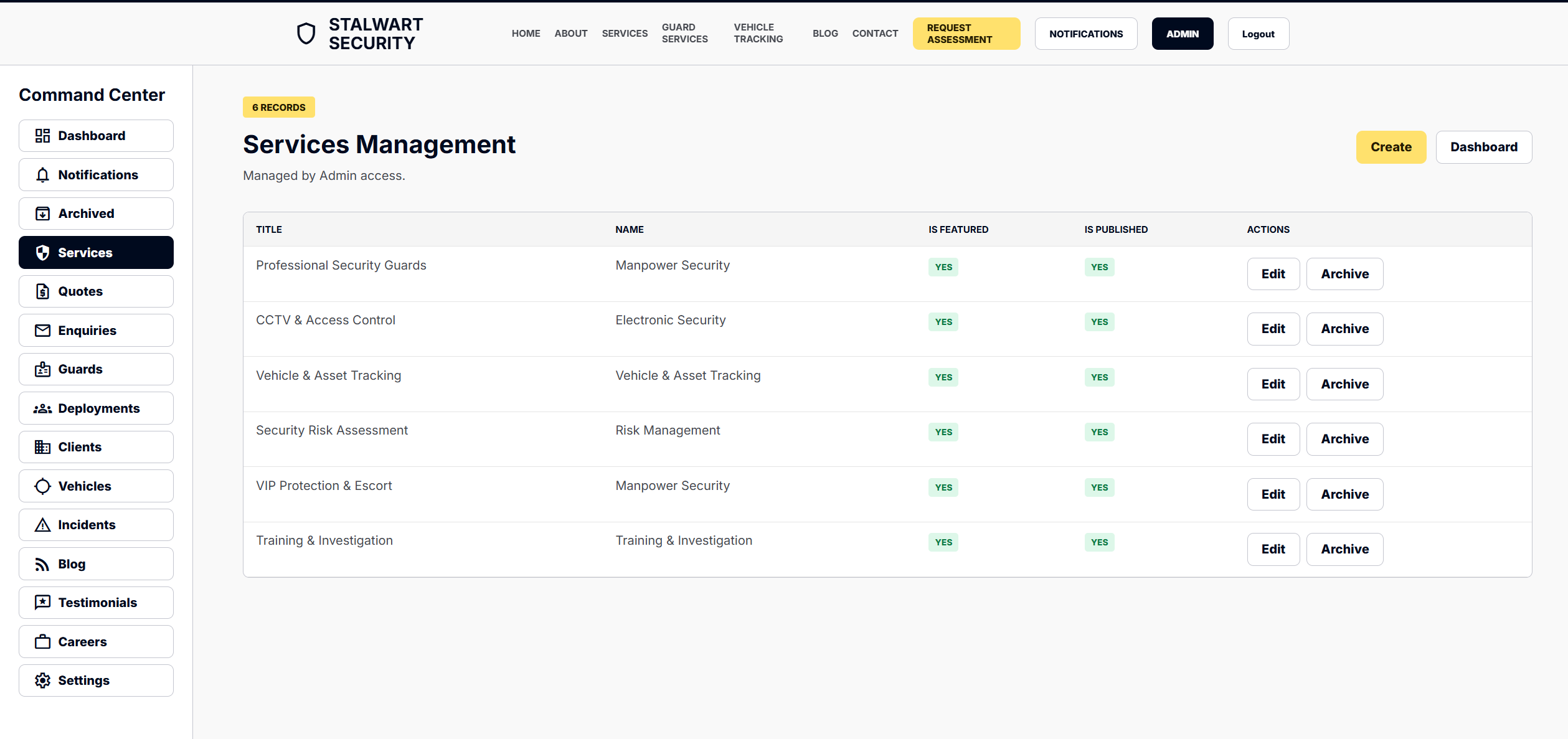Viewport: 1568px width, 739px height.
Task: Open the Vehicles section
Action: (96, 486)
